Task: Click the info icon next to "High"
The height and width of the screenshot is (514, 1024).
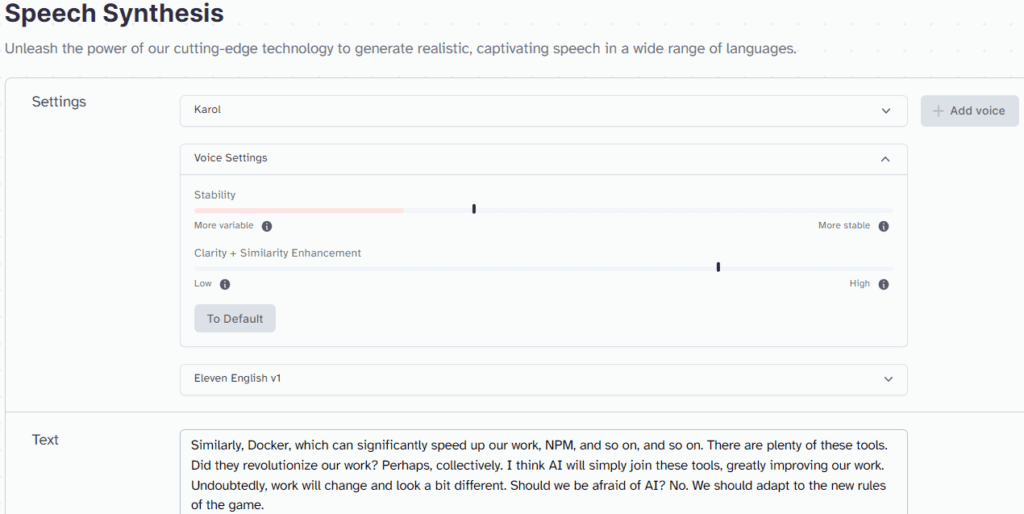Action: click(x=884, y=284)
